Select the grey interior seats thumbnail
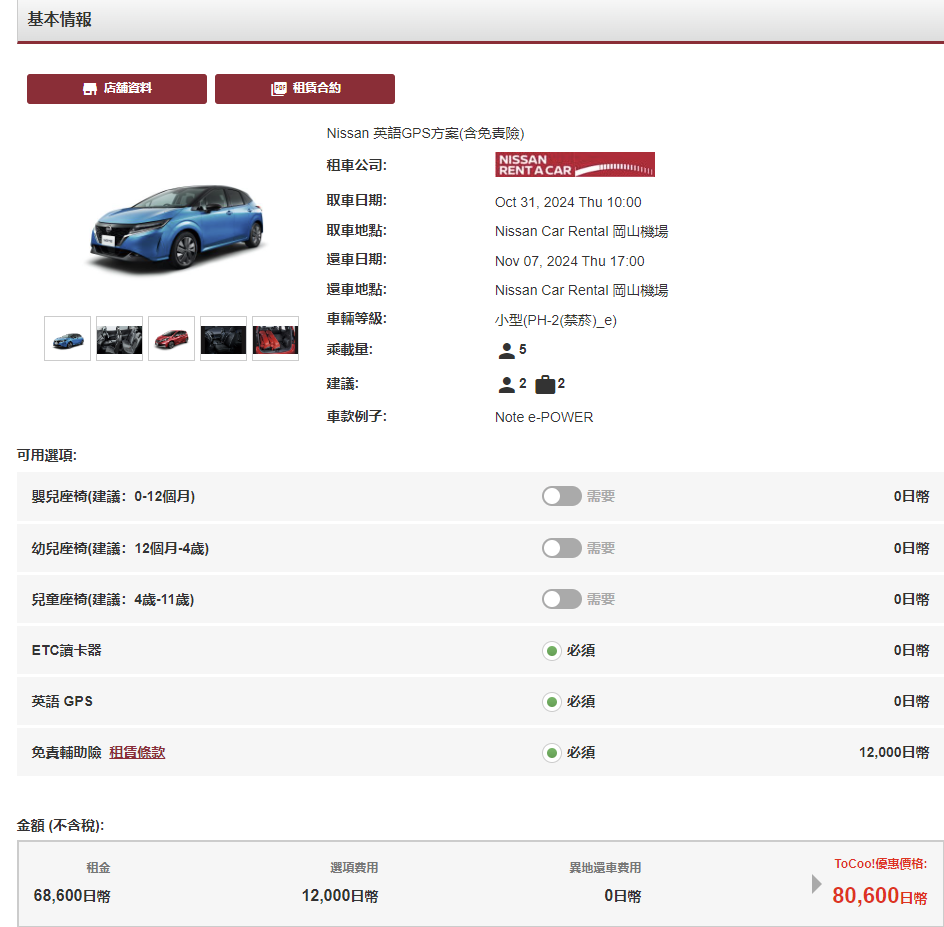Screen dimensions: 944x927 click(x=119, y=339)
